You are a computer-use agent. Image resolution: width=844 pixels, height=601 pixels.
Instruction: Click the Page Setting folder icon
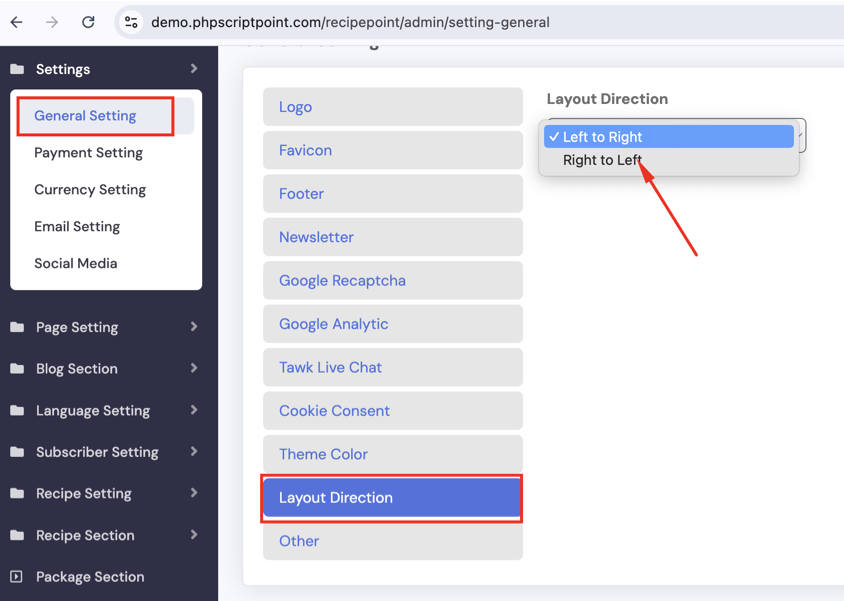[x=17, y=327]
